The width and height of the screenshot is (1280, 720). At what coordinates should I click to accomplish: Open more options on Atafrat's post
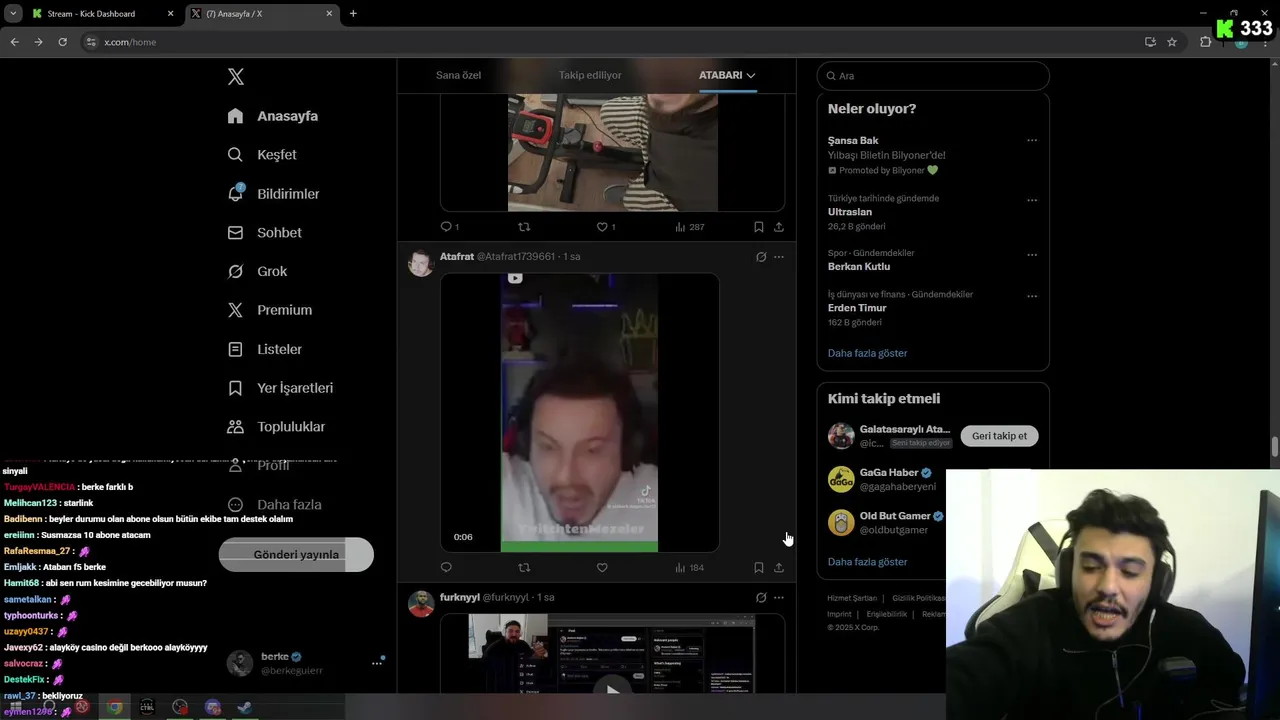[779, 257]
